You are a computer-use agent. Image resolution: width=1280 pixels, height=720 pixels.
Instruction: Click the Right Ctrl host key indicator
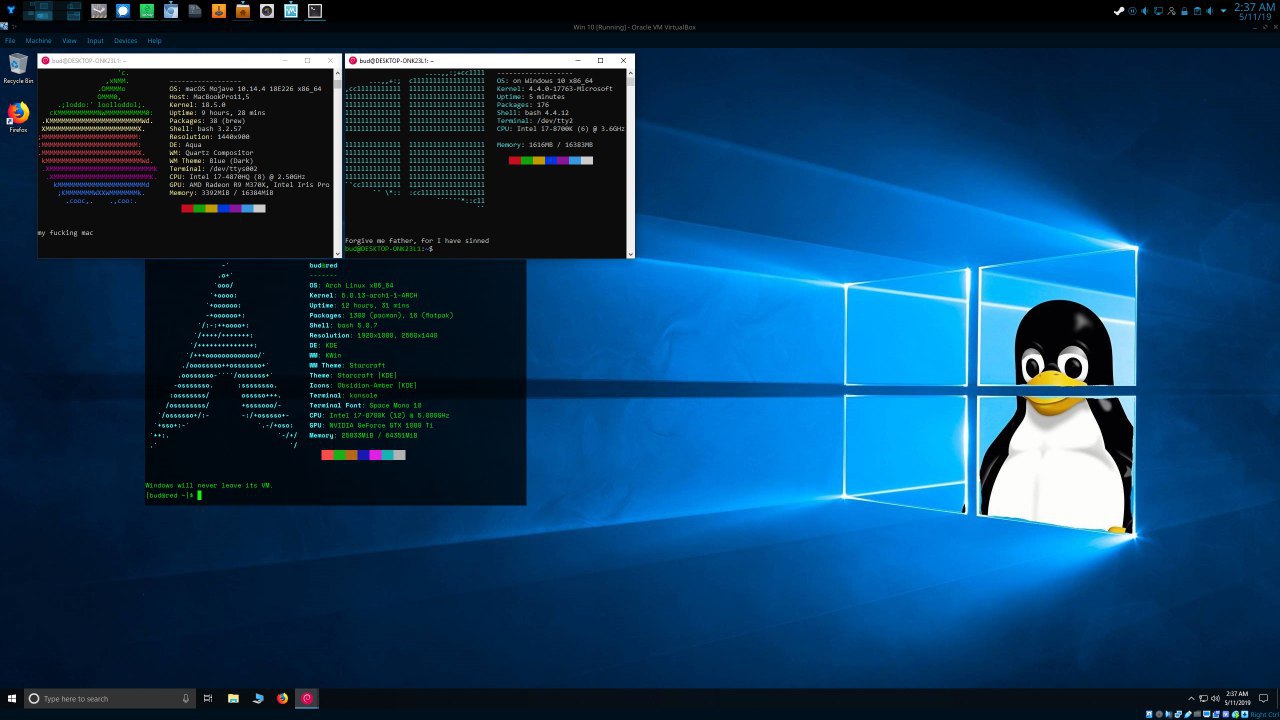(x=1264, y=714)
